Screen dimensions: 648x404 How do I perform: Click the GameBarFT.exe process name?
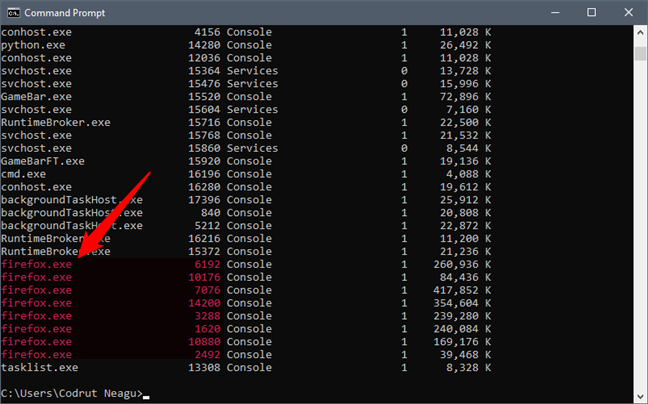42,161
